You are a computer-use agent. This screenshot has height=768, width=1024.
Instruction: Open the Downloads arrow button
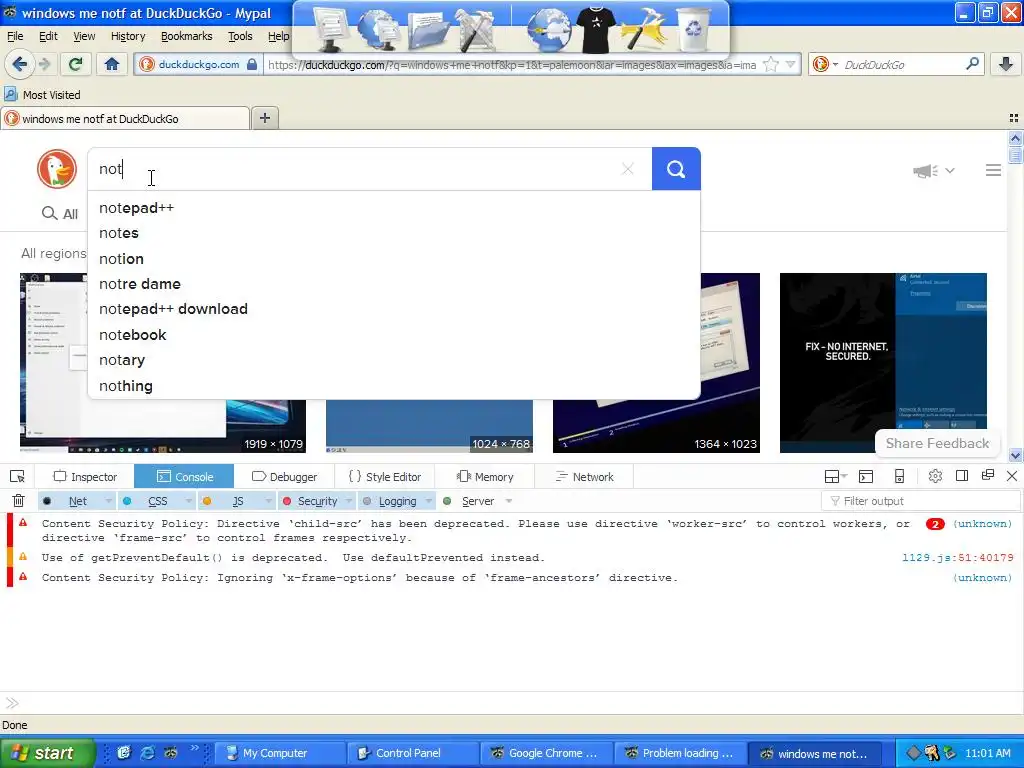(x=1006, y=64)
